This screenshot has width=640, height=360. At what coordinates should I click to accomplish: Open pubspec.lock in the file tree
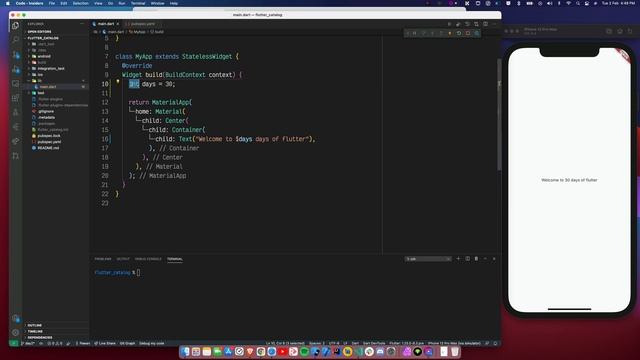click(x=49, y=136)
